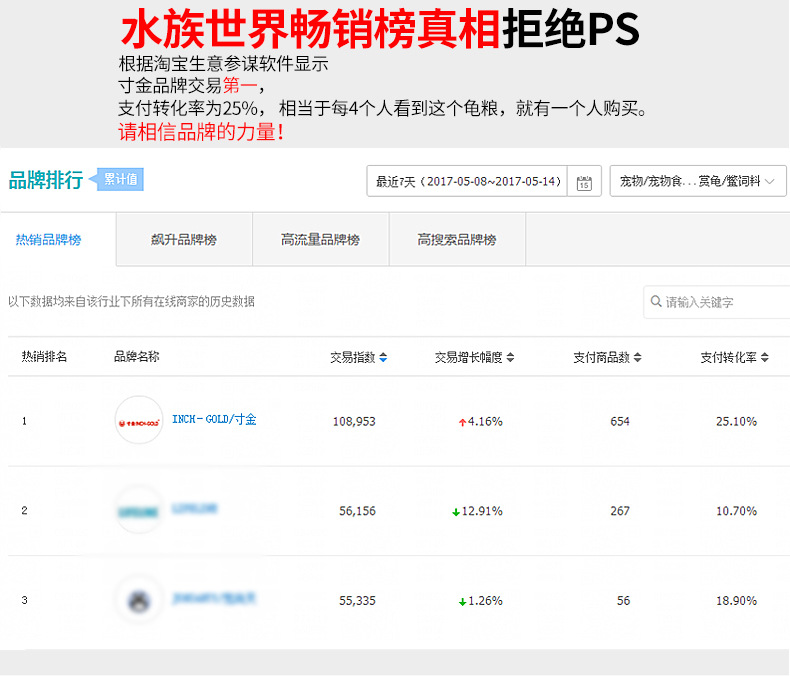Click the 请相信品牌的力量 red slogan

(x=201, y=132)
